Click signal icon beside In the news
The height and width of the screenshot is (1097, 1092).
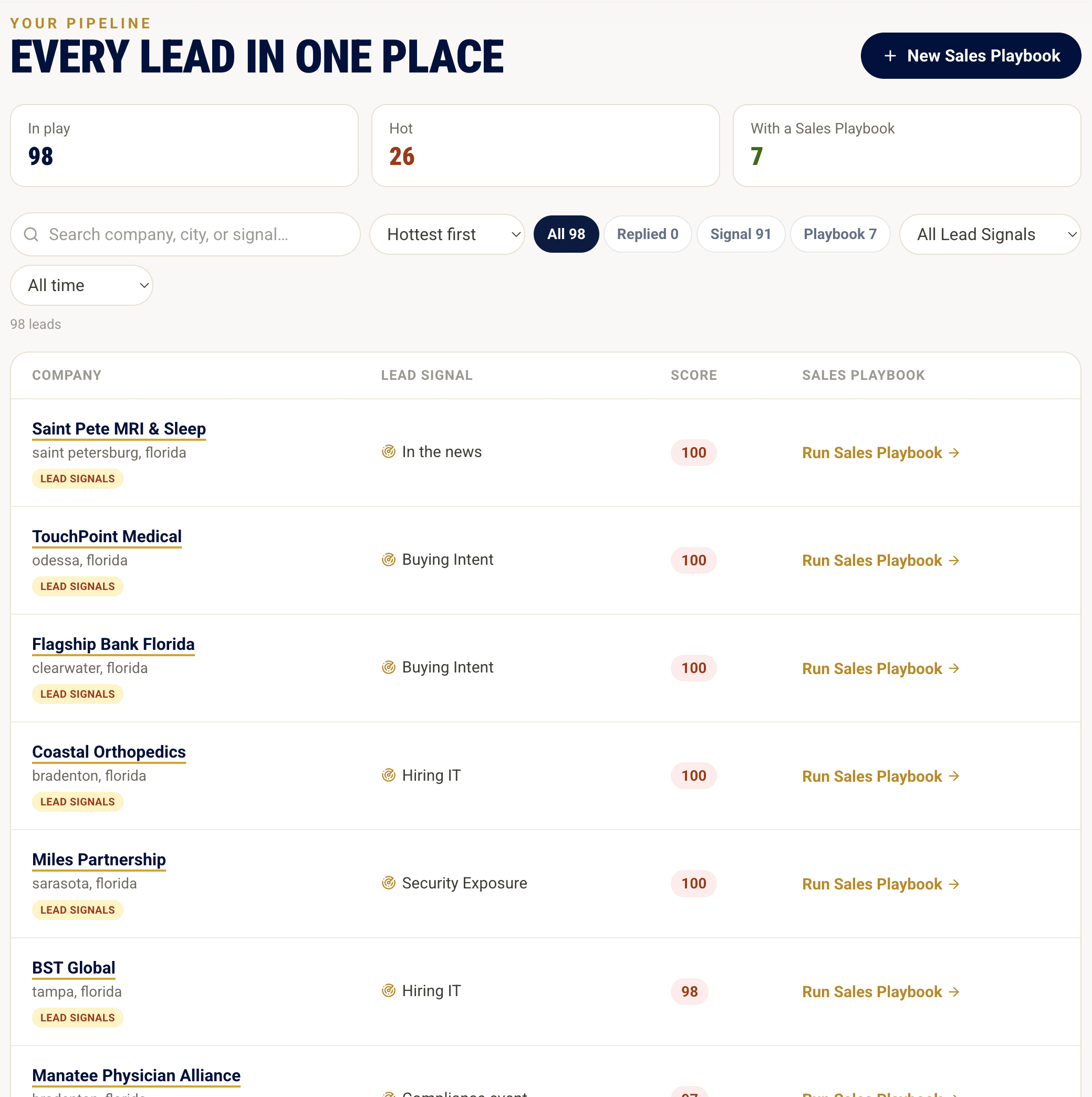point(388,452)
